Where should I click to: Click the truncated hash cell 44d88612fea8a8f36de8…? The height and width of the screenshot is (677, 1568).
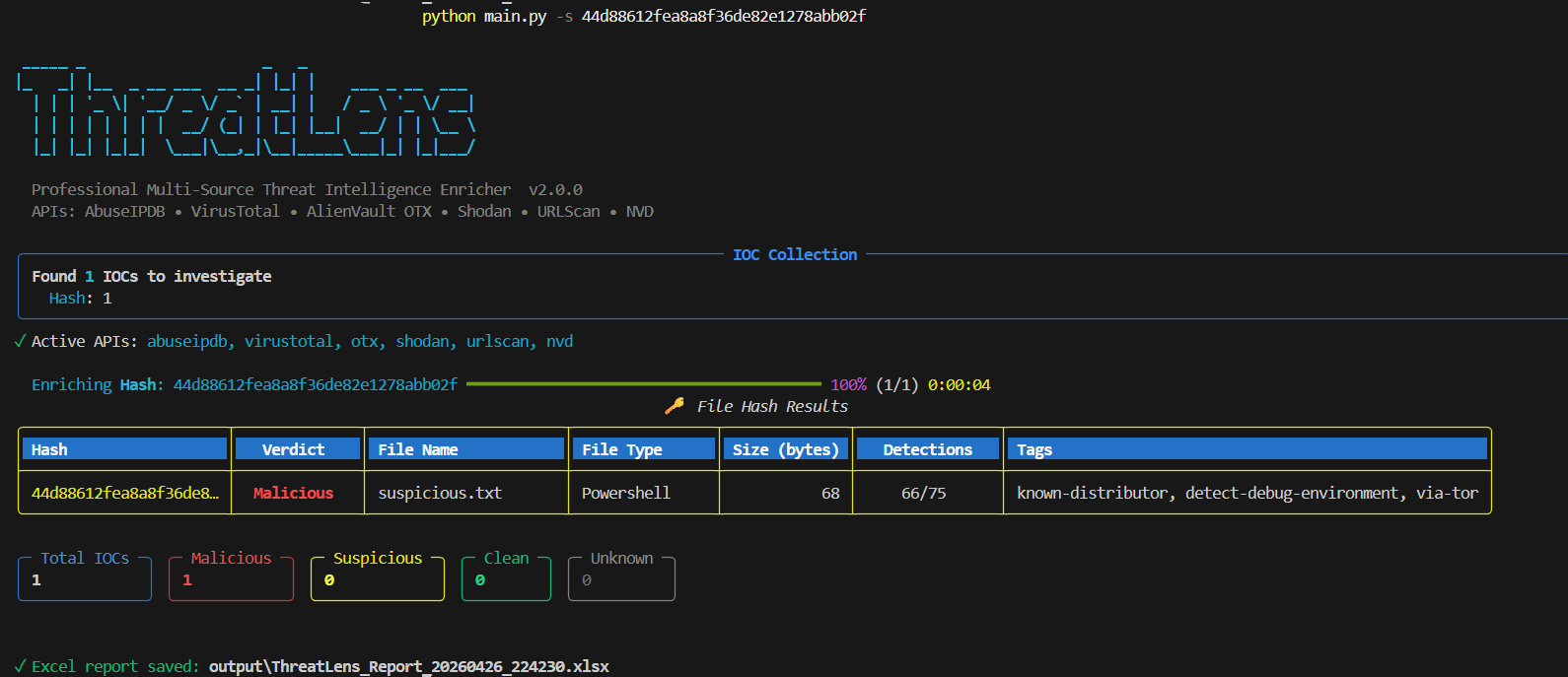tap(125, 493)
